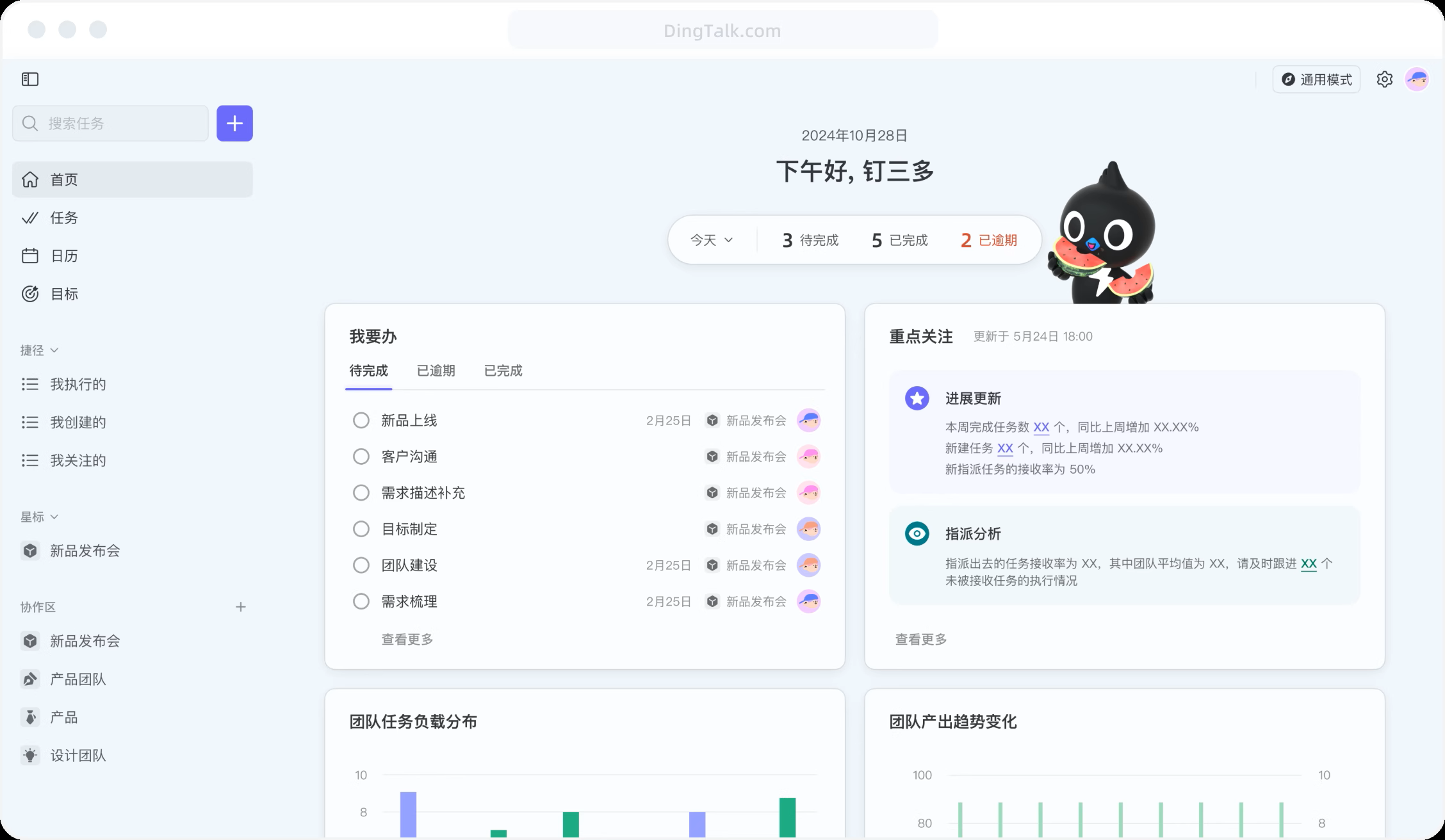Screen dimensions: 1445x840
Task: Open 产品团队 workspace
Action: pos(133,679)
